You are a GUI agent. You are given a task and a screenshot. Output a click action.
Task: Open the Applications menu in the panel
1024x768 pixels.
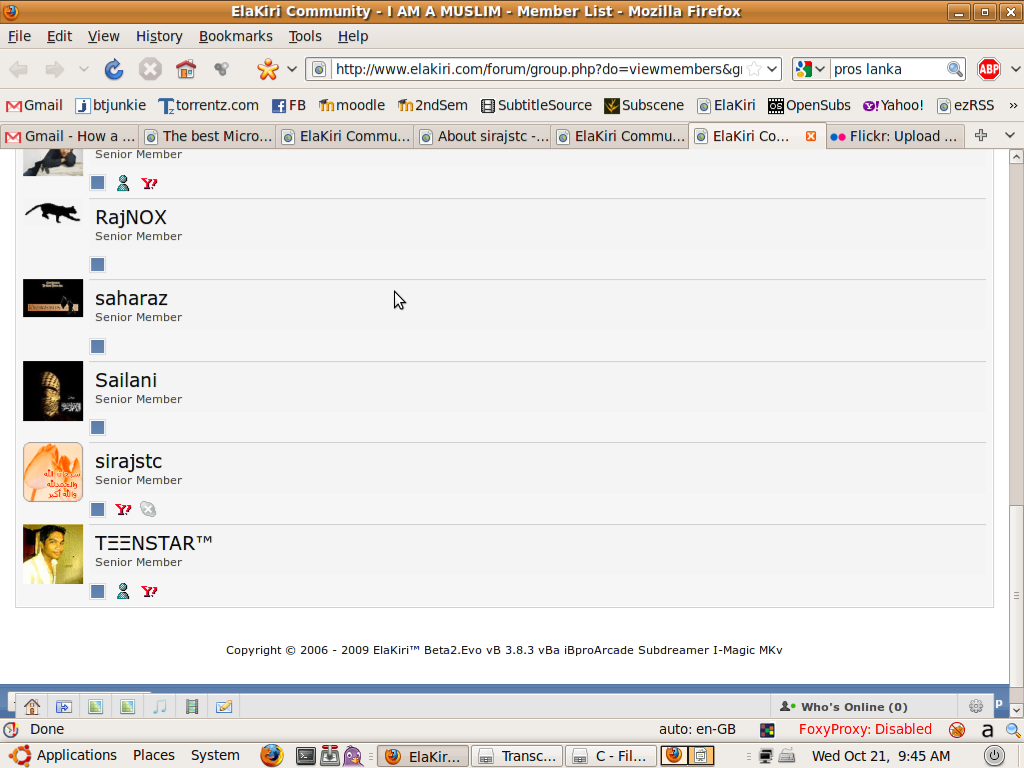[64, 756]
